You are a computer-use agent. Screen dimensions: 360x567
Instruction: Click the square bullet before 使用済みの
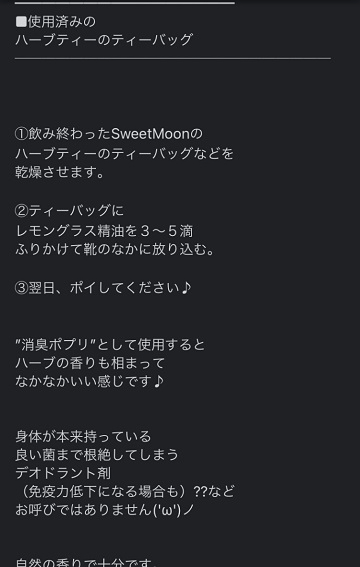tap(21, 22)
